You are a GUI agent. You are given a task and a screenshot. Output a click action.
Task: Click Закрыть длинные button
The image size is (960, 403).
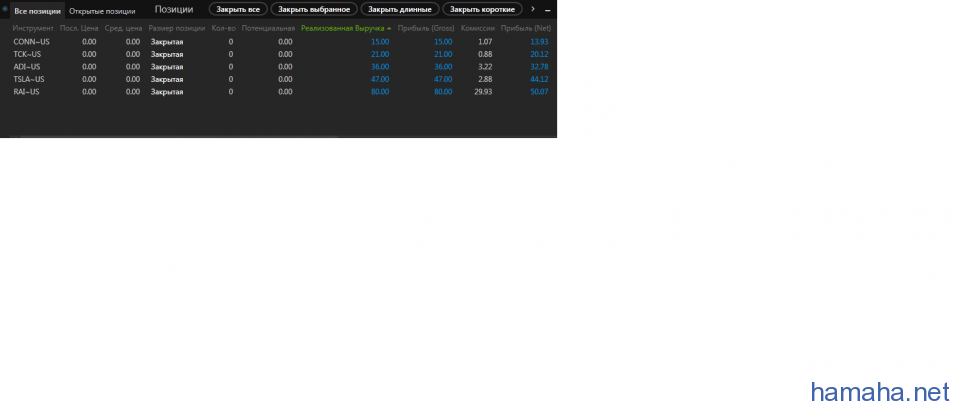(400, 9)
